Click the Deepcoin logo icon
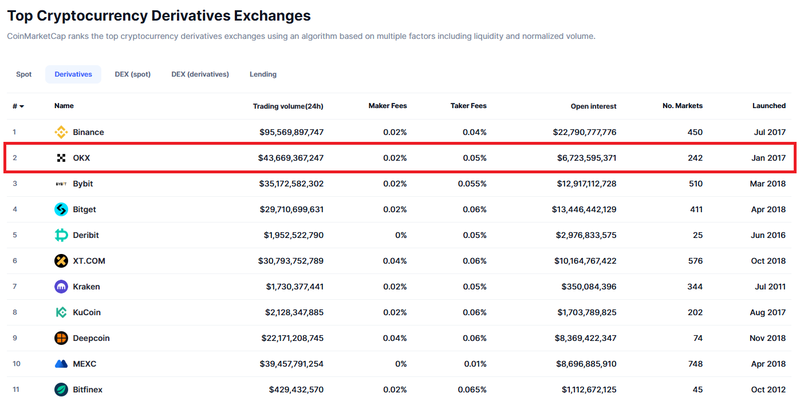Screen dimensions: 800x401 coord(61,338)
